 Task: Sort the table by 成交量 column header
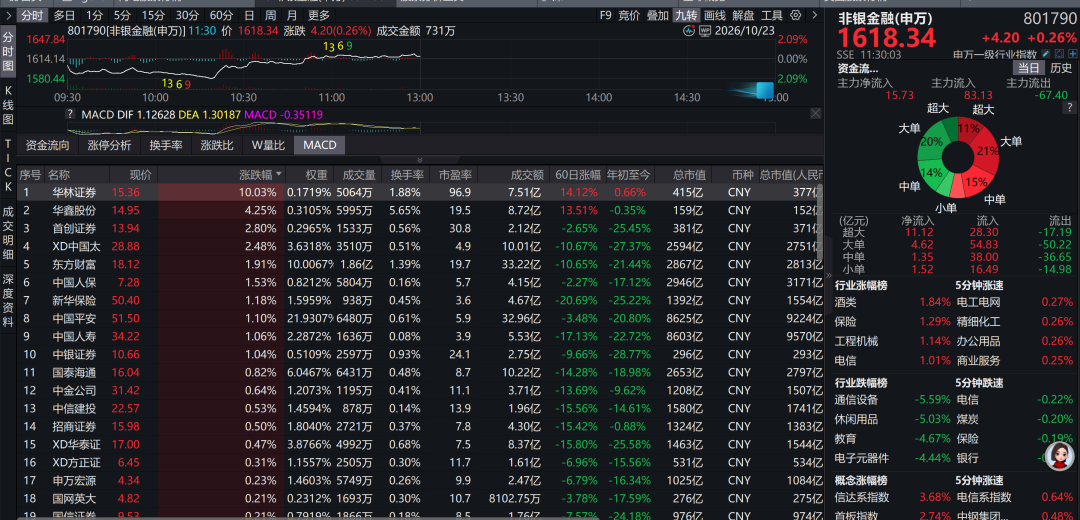[x=360, y=175]
